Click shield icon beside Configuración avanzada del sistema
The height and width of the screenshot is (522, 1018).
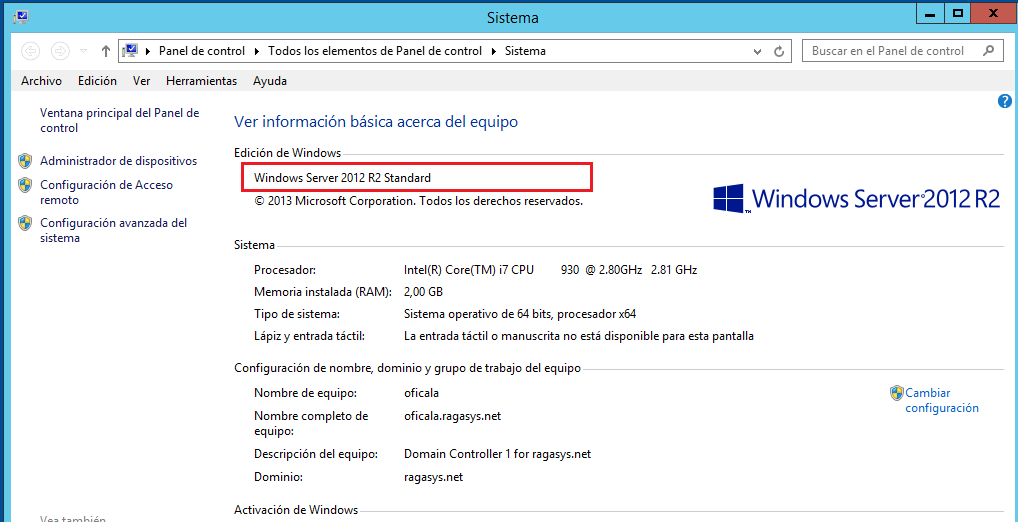[x=25, y=223]
